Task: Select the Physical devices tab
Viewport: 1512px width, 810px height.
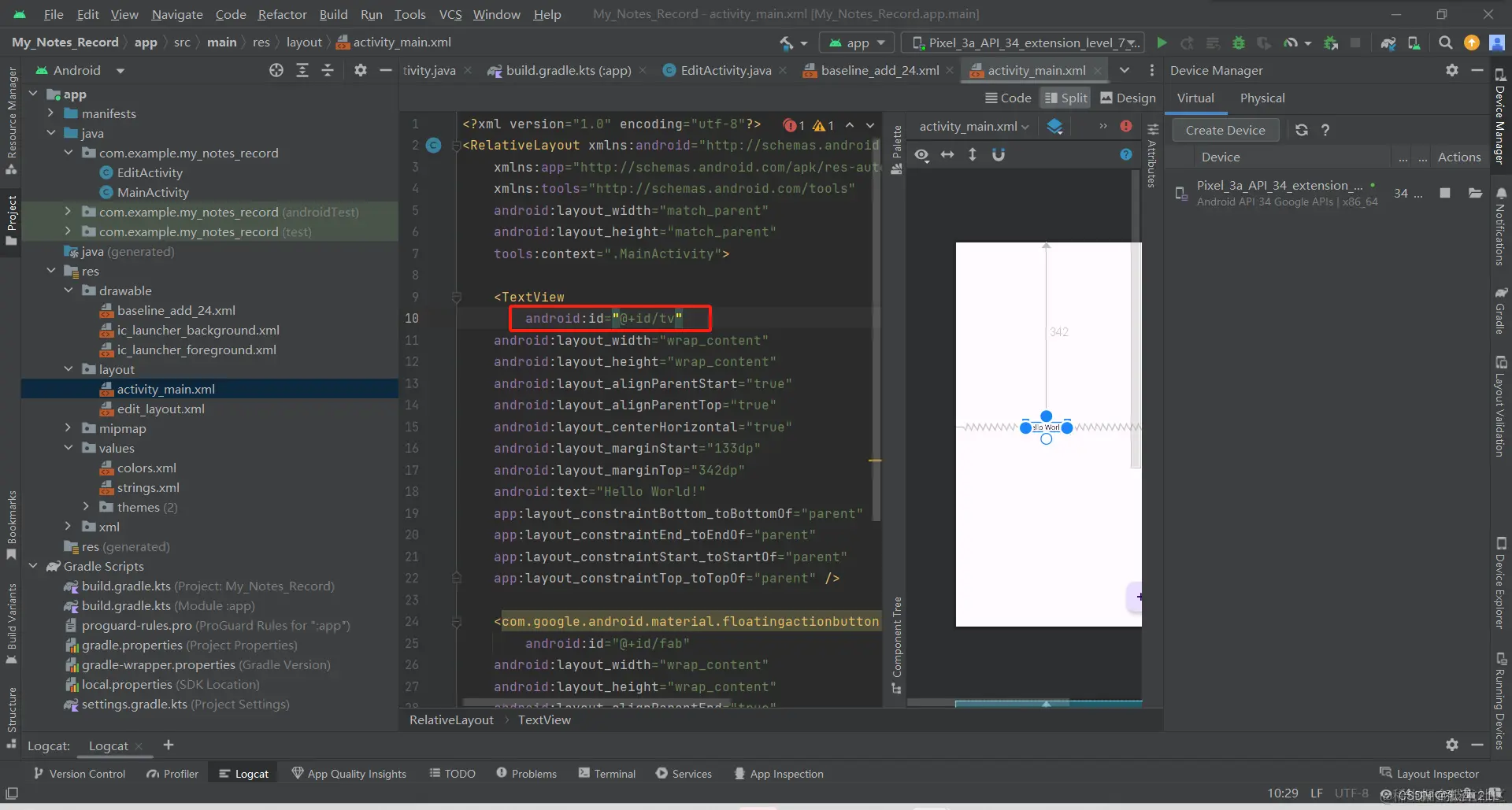Action: point(1262,98)
